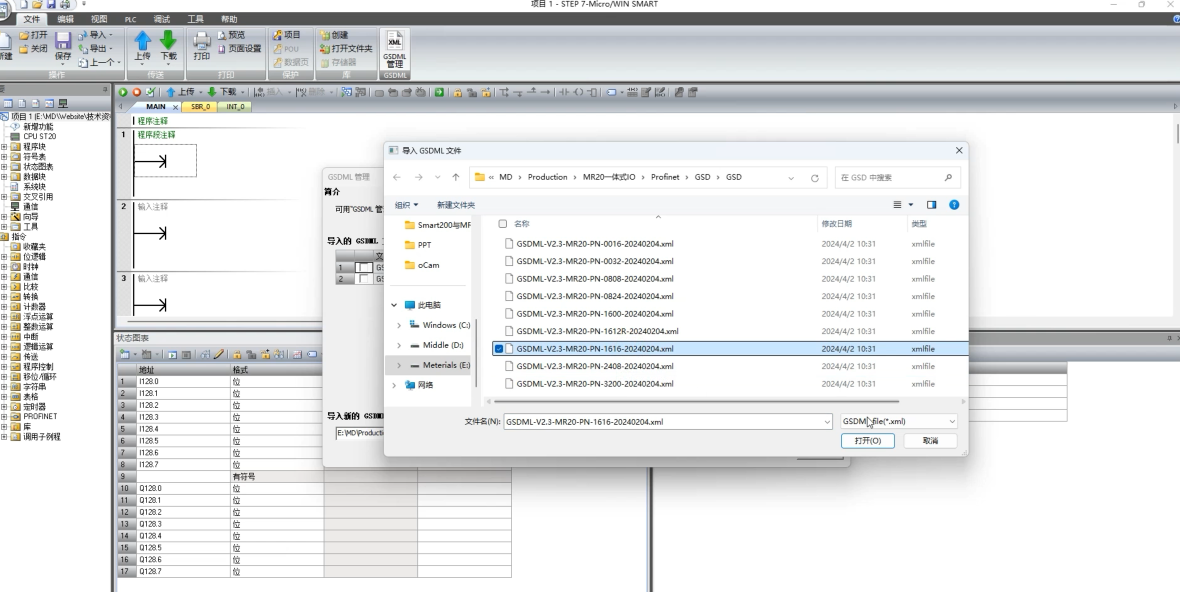Click 页面设置 in the ribbon
1180x592 pixels.
pos(239,48)
